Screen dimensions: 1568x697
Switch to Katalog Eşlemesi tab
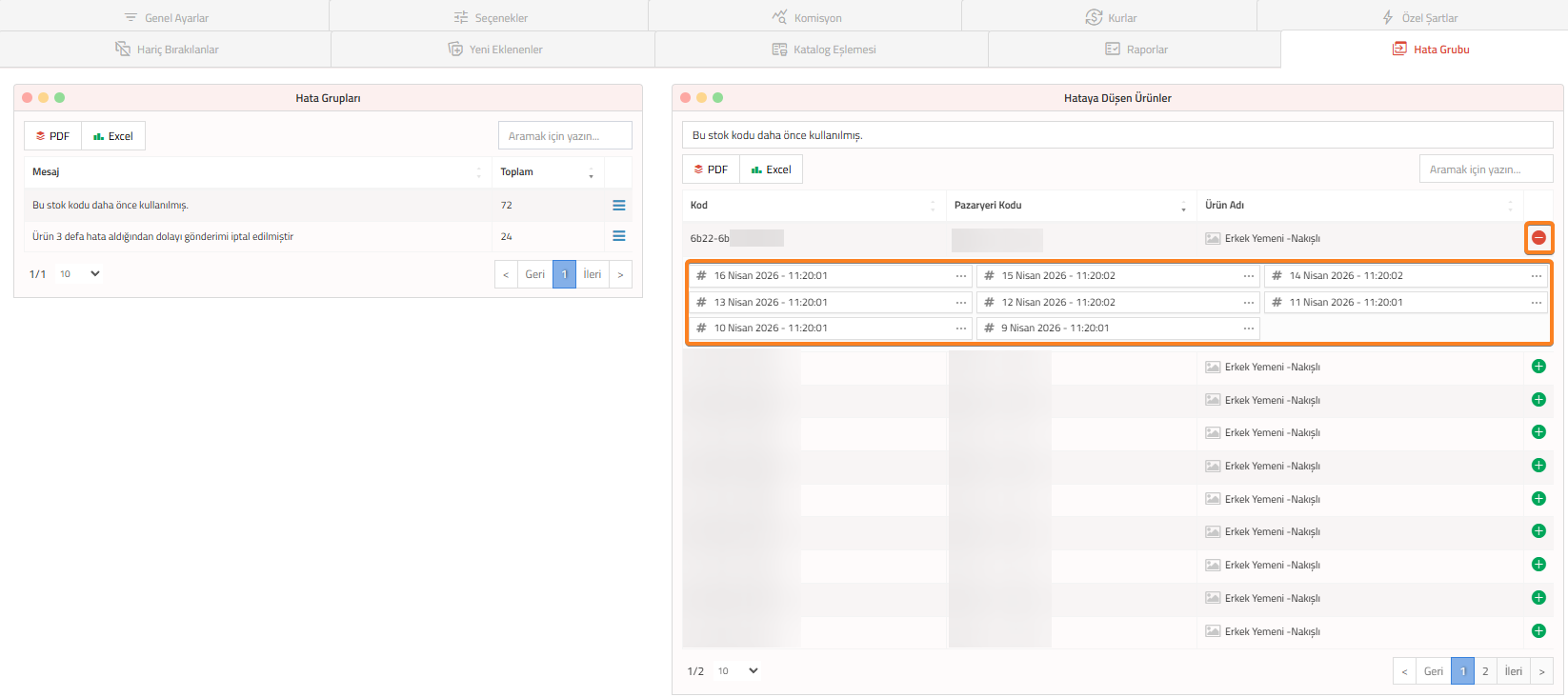(823, 50)
